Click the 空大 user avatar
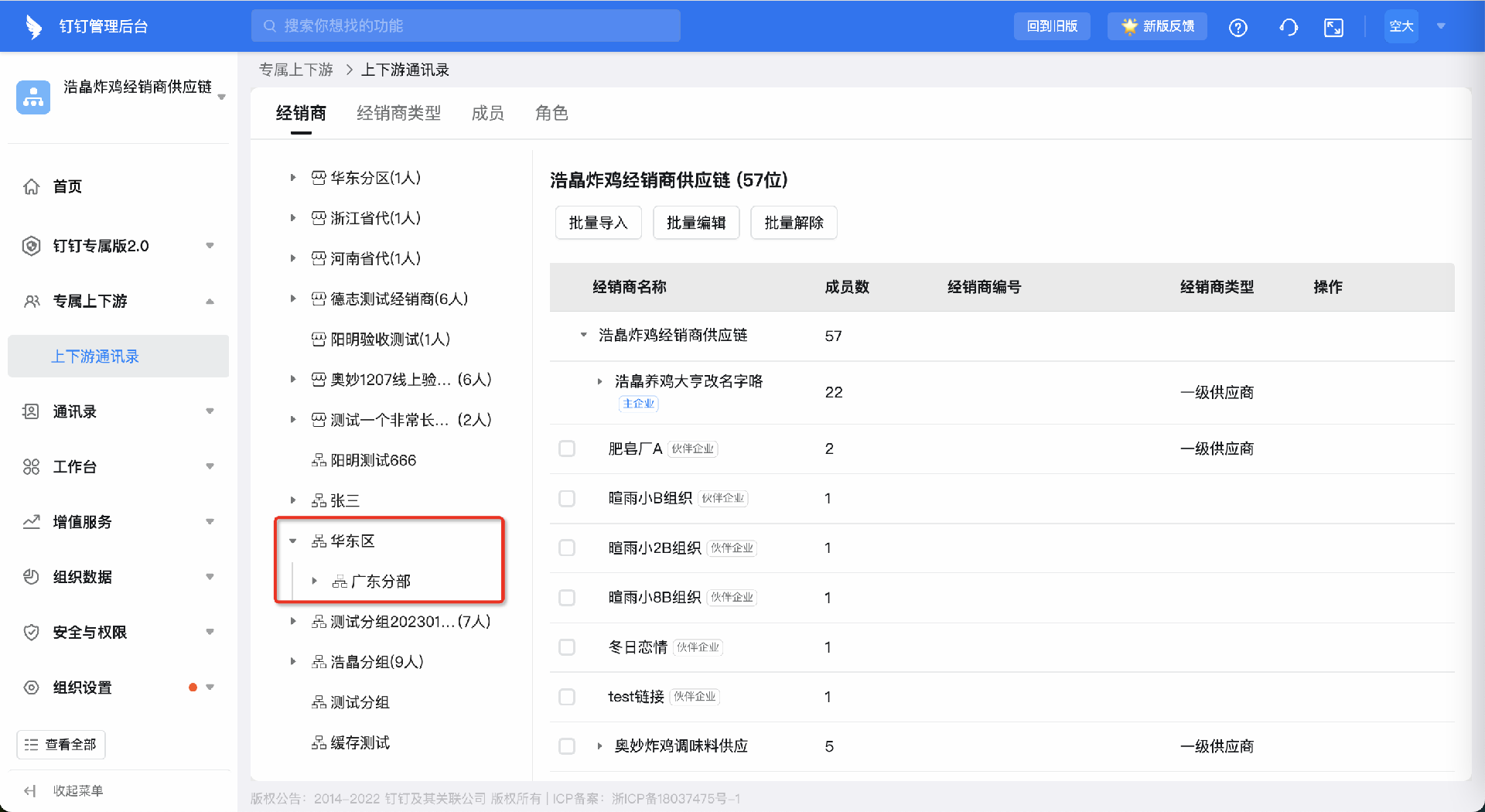Viewport: 1485px width, 812px height. pyautogui.click(x=1401, y=26)
